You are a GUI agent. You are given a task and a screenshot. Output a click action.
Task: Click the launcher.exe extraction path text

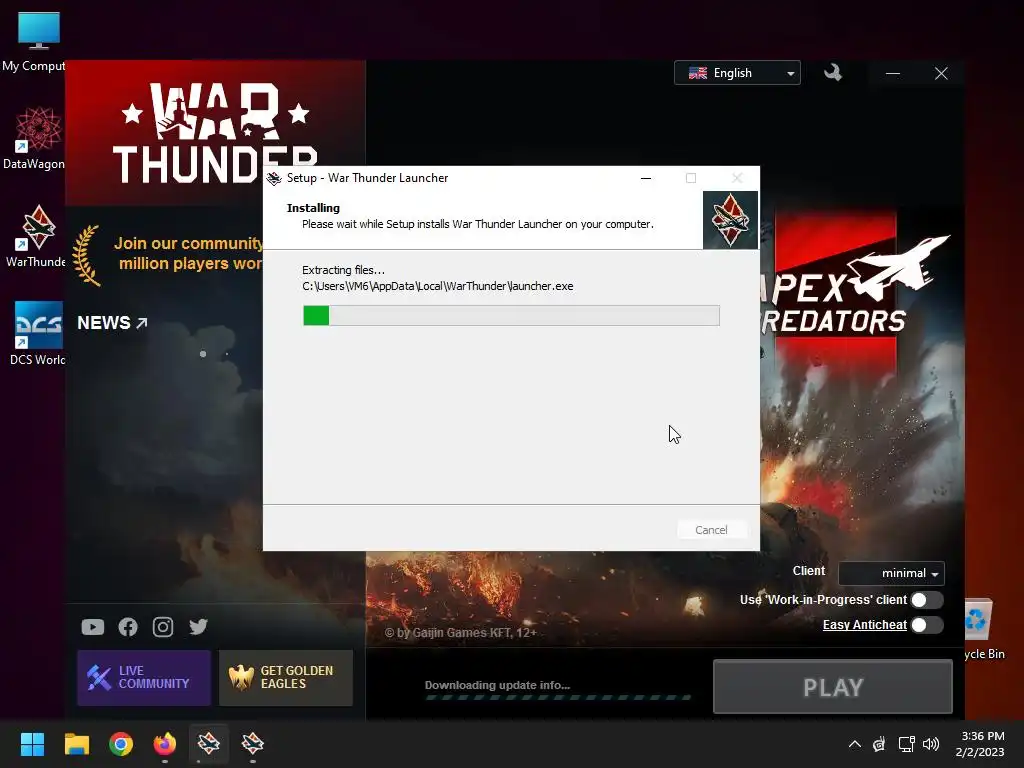tap(438, 286)
